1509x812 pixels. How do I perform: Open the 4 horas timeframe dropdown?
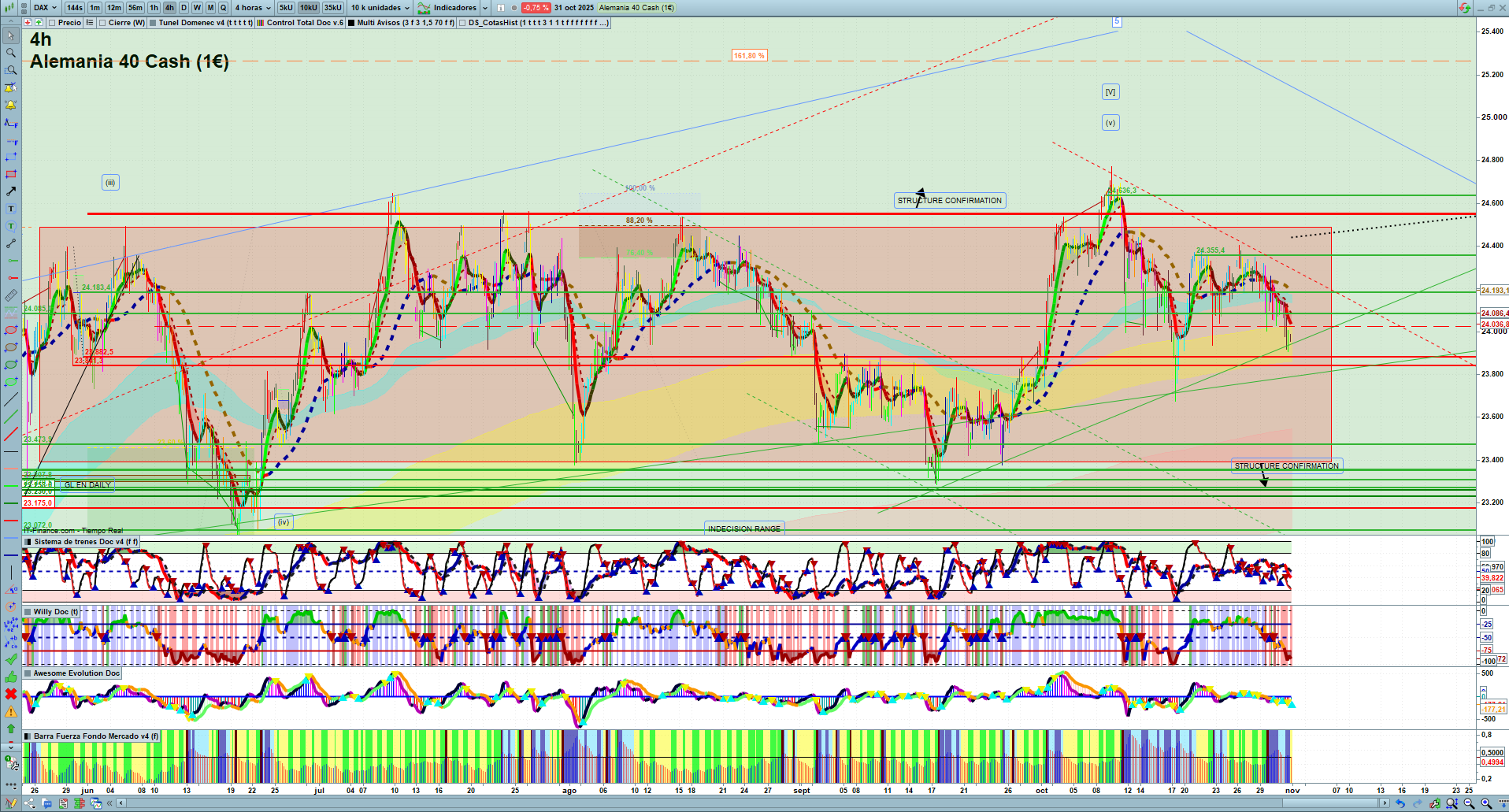tap(252, 8)
